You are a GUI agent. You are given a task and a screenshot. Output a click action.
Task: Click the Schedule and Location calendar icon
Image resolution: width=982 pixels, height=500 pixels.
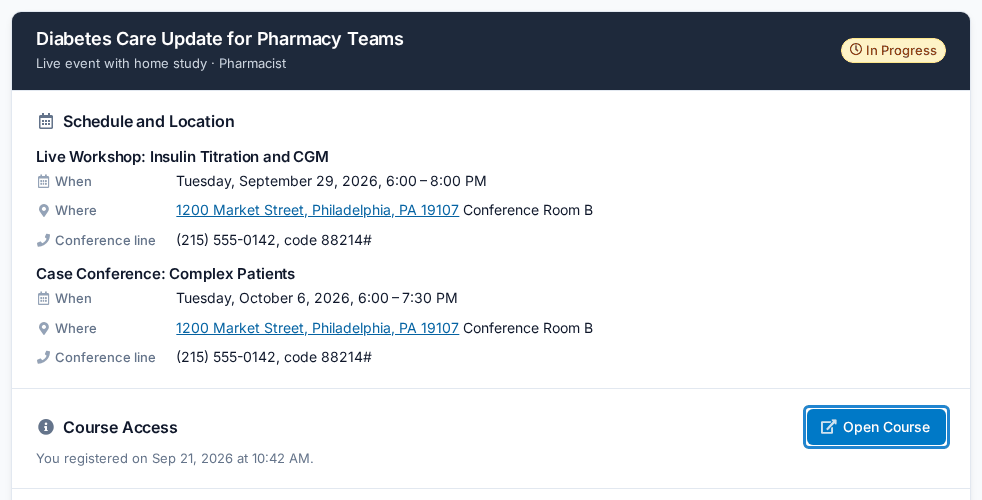(x=46, y=122)
